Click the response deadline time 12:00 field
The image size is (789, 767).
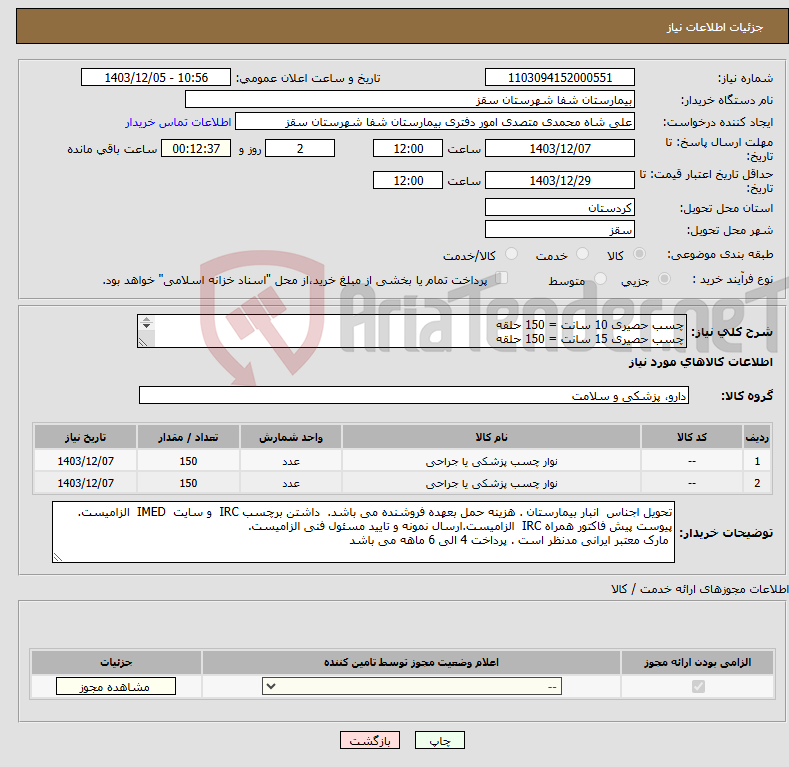[408, 148]
